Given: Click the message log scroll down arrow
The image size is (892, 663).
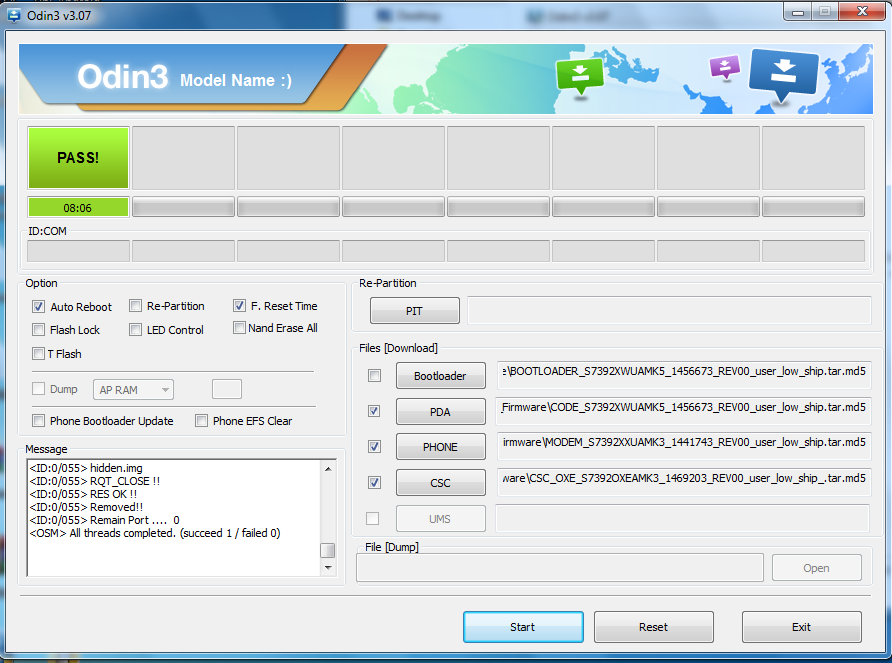Looking at the screenshot, I should click(x=328, y=567).
